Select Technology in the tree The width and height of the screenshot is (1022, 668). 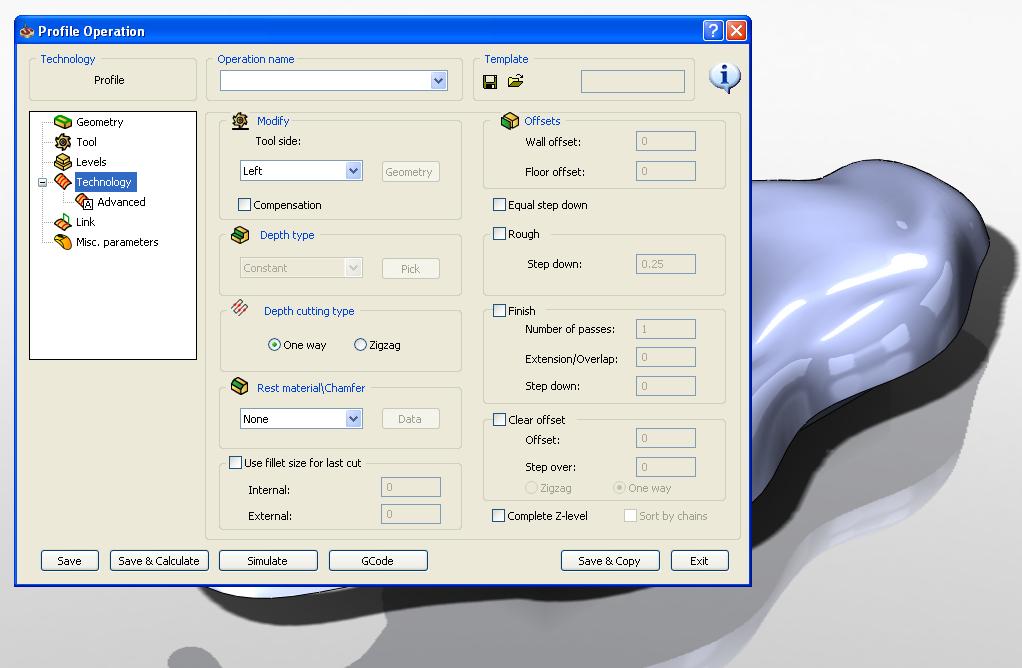(x=104, y=182)
